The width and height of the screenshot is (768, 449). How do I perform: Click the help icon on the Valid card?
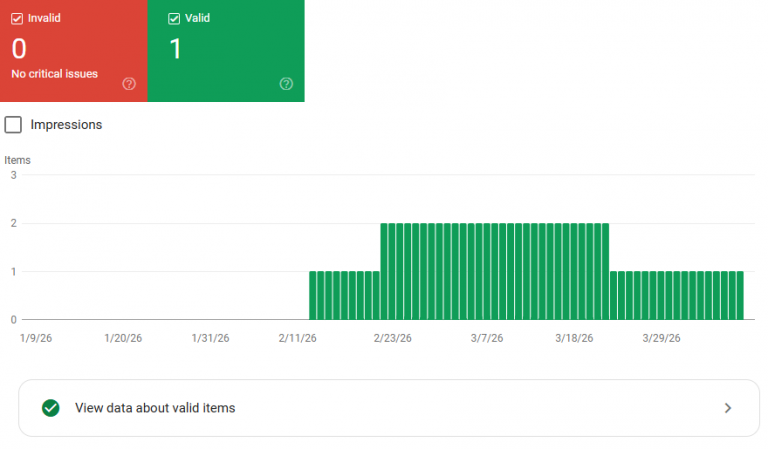tap(286, 83)
